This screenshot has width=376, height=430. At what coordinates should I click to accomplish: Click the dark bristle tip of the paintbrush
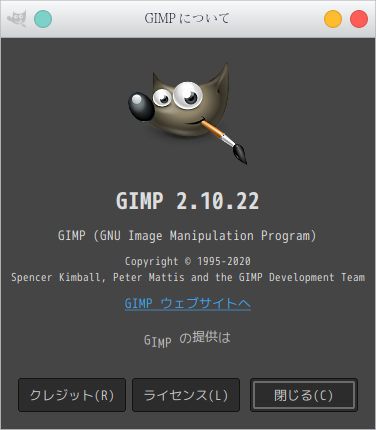tap(239, 153)
